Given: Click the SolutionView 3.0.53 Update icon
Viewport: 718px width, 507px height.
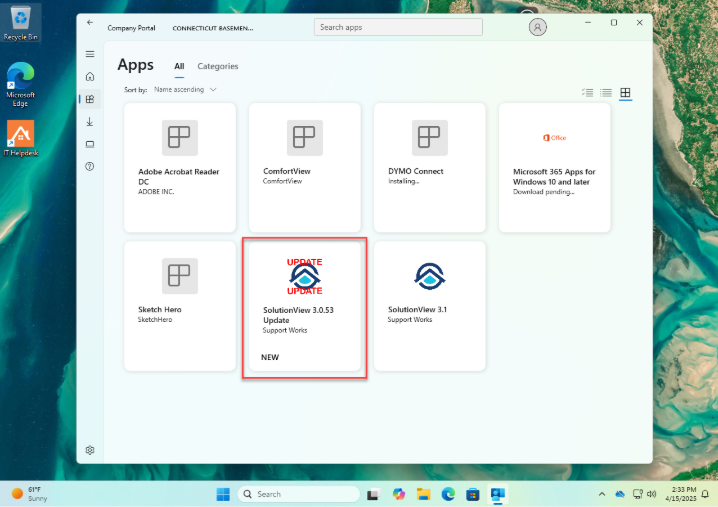Looking at the screenshot, I should pos(305,276).
